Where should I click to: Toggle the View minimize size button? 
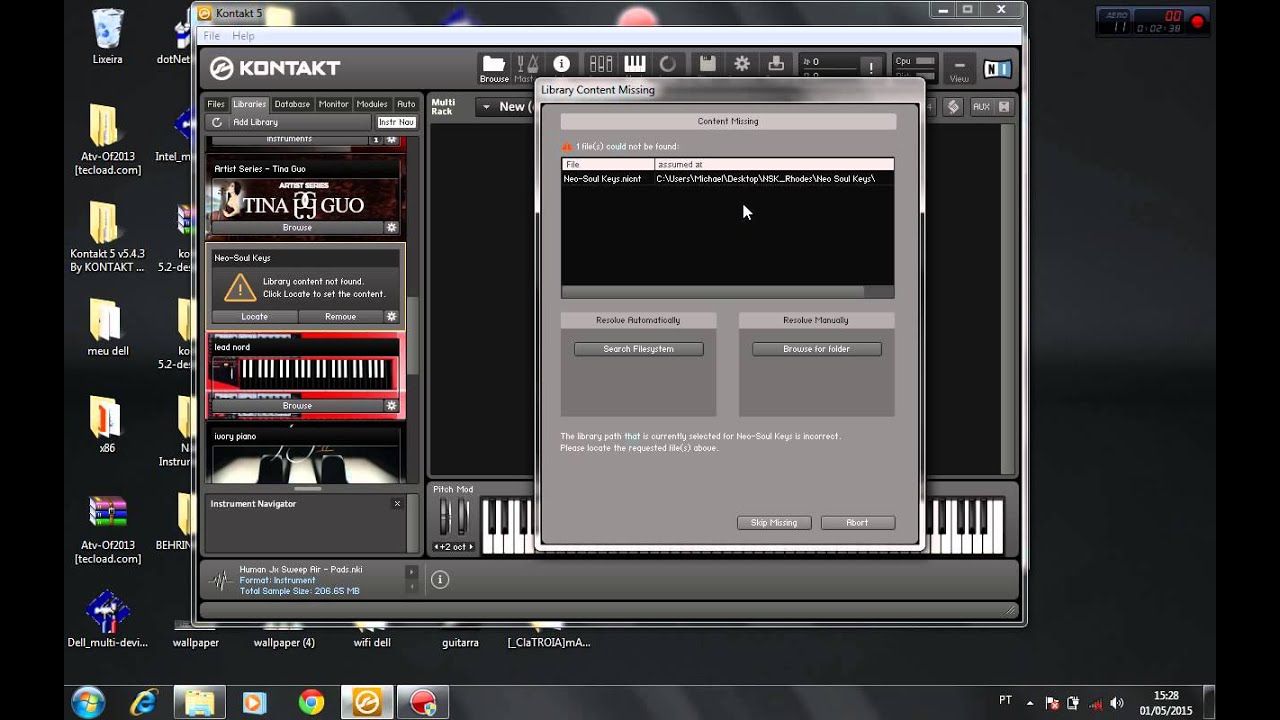pyautogui.click(x=959, y=68)
